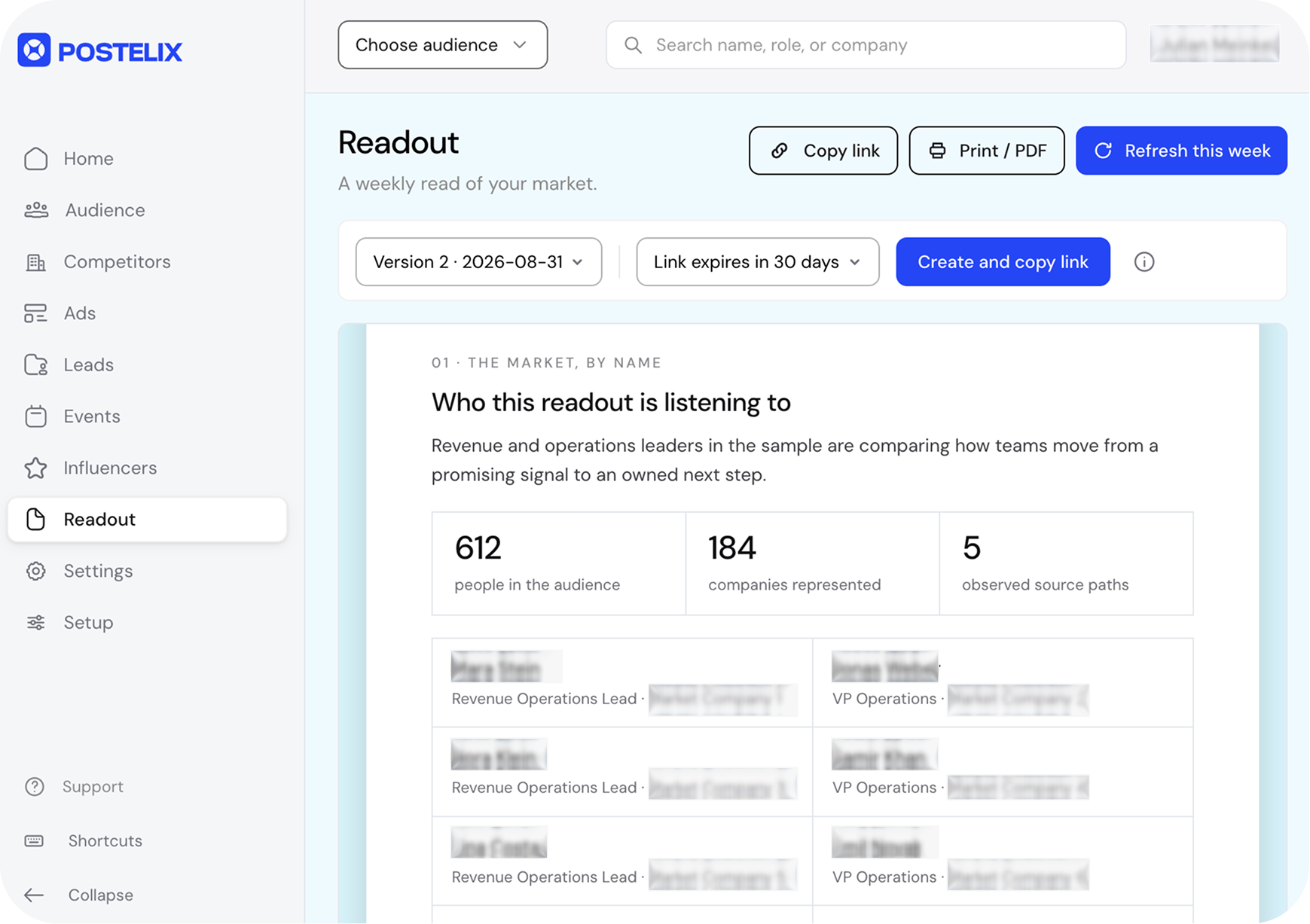
Task: Open the Support link text
Action: click(93, 787)
